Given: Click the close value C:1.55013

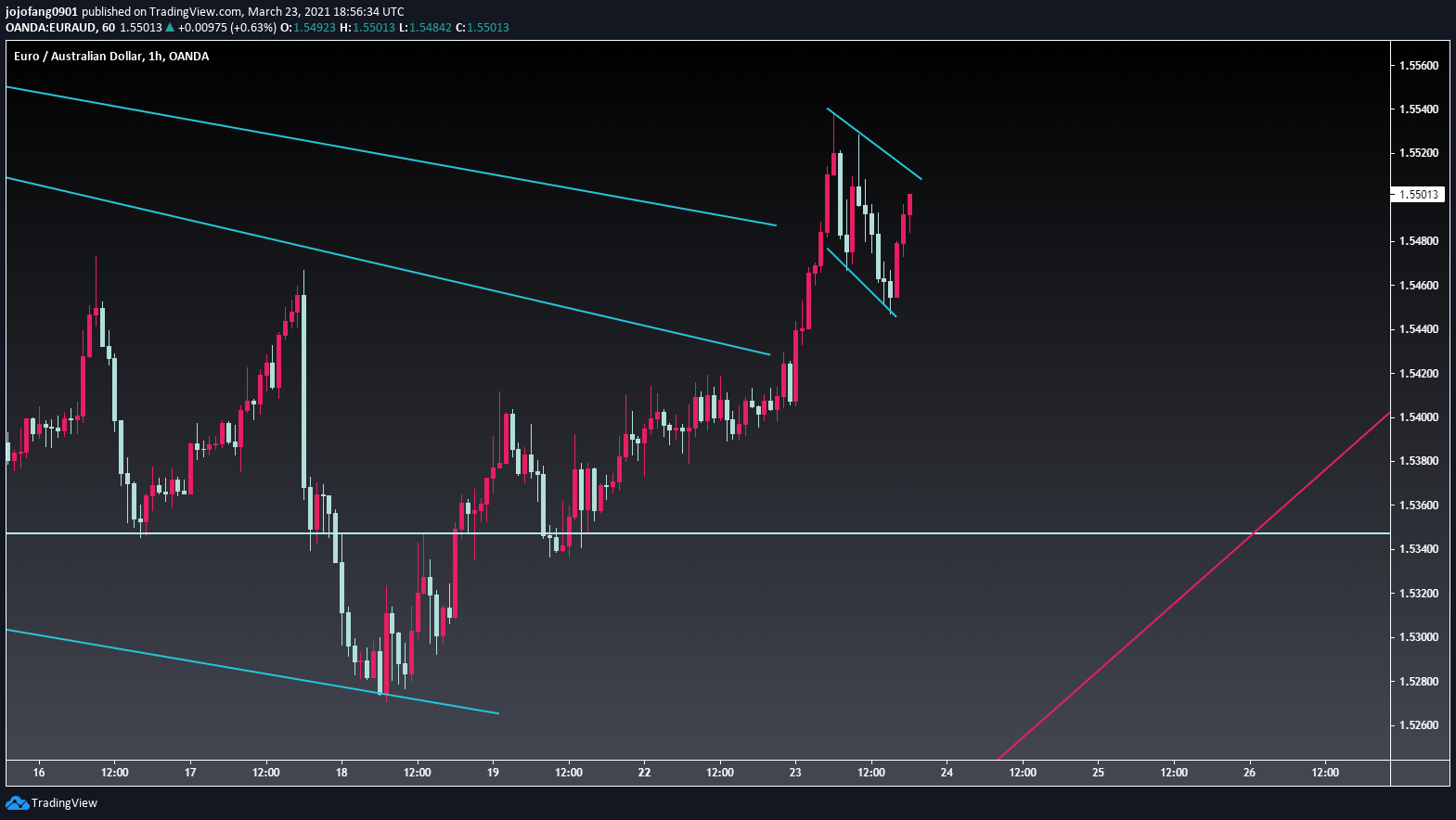Looking at the screenshot, I should point(483,27).
